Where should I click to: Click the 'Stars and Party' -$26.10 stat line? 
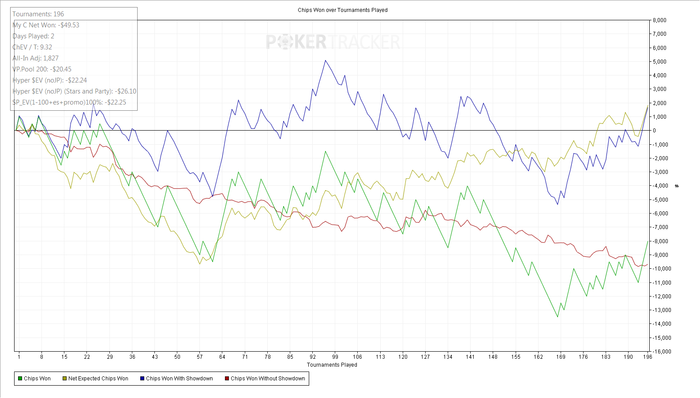pos(75,91)
